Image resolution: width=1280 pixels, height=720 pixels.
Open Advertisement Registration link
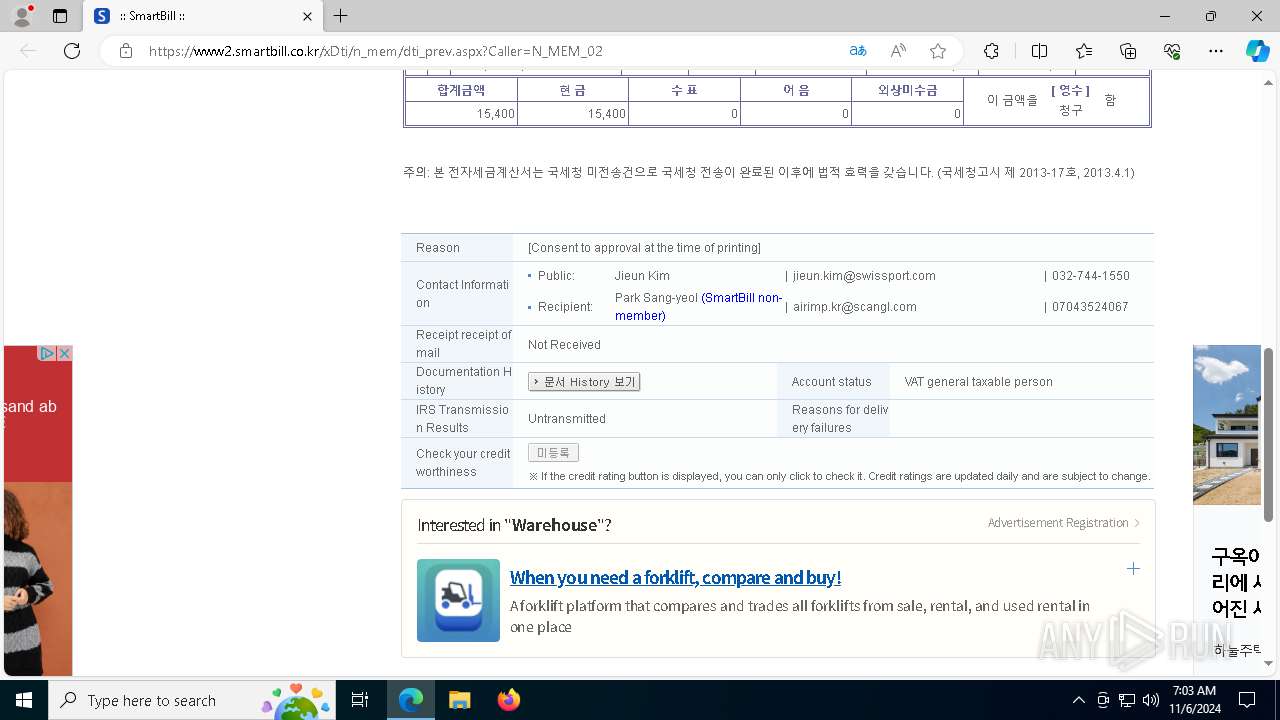(1064, 523)
